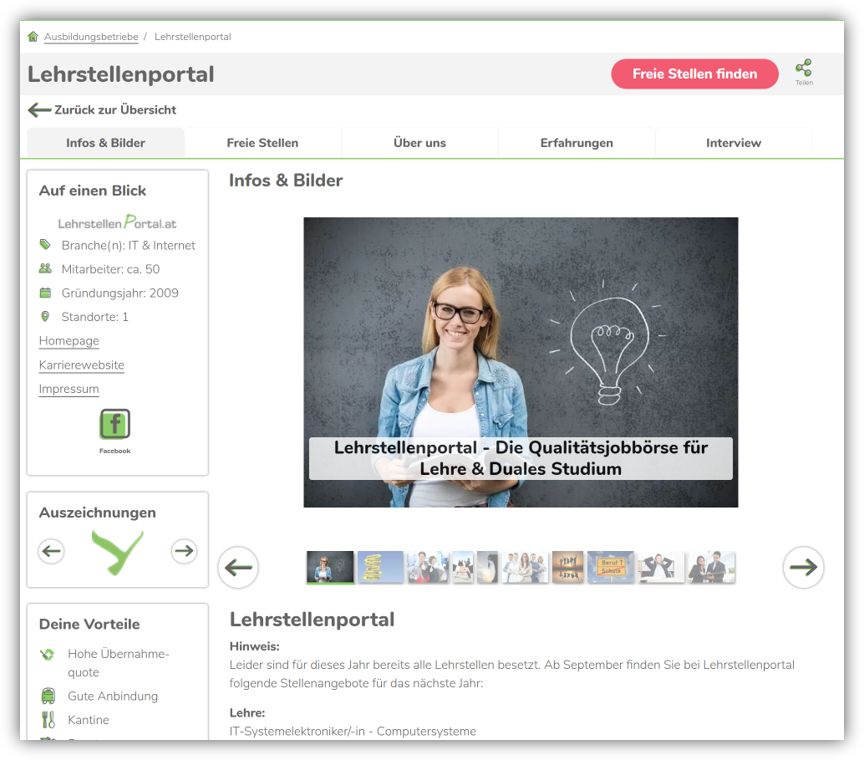Select the second gallery thumbnail
864x760 pixels.
click(x=381, y=567)
